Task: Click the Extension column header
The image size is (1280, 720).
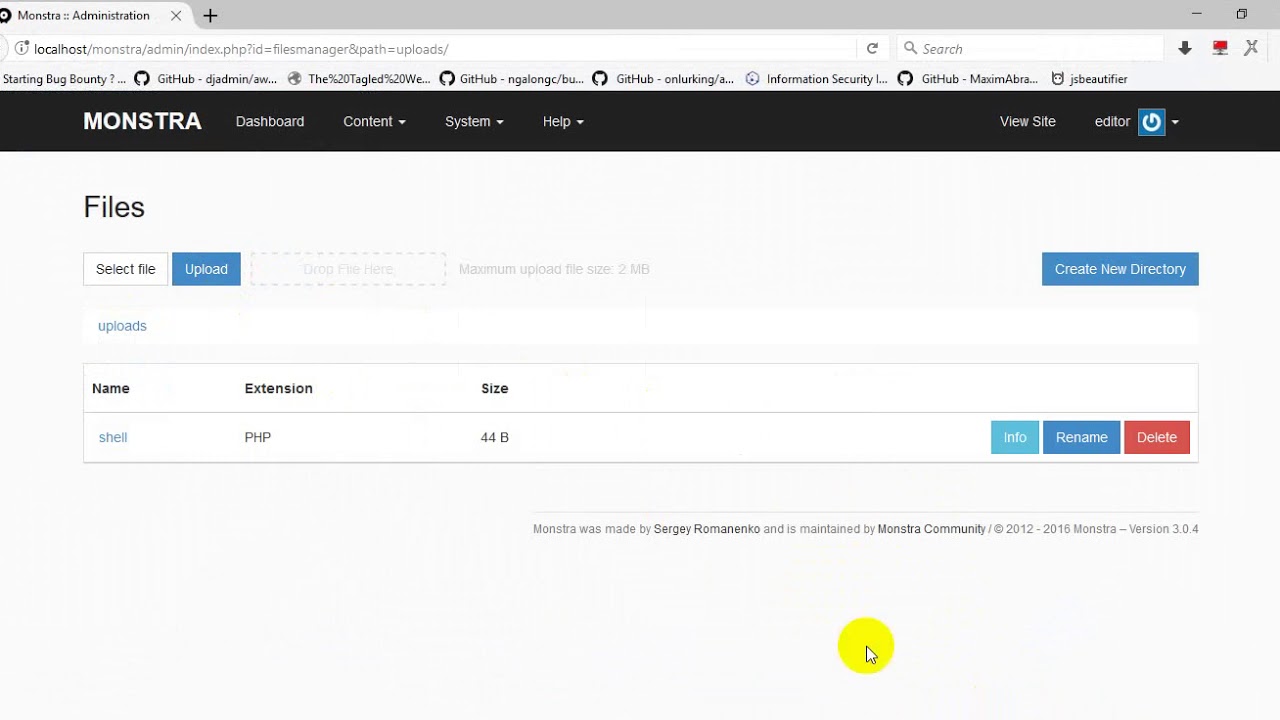Action: coord(279,388)
